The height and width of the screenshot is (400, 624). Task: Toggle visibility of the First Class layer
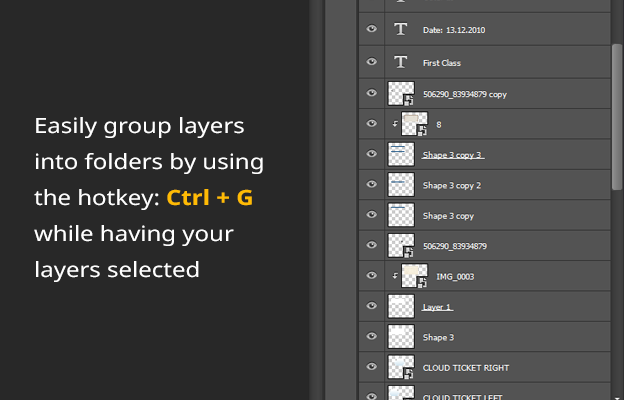click(371, 62)
